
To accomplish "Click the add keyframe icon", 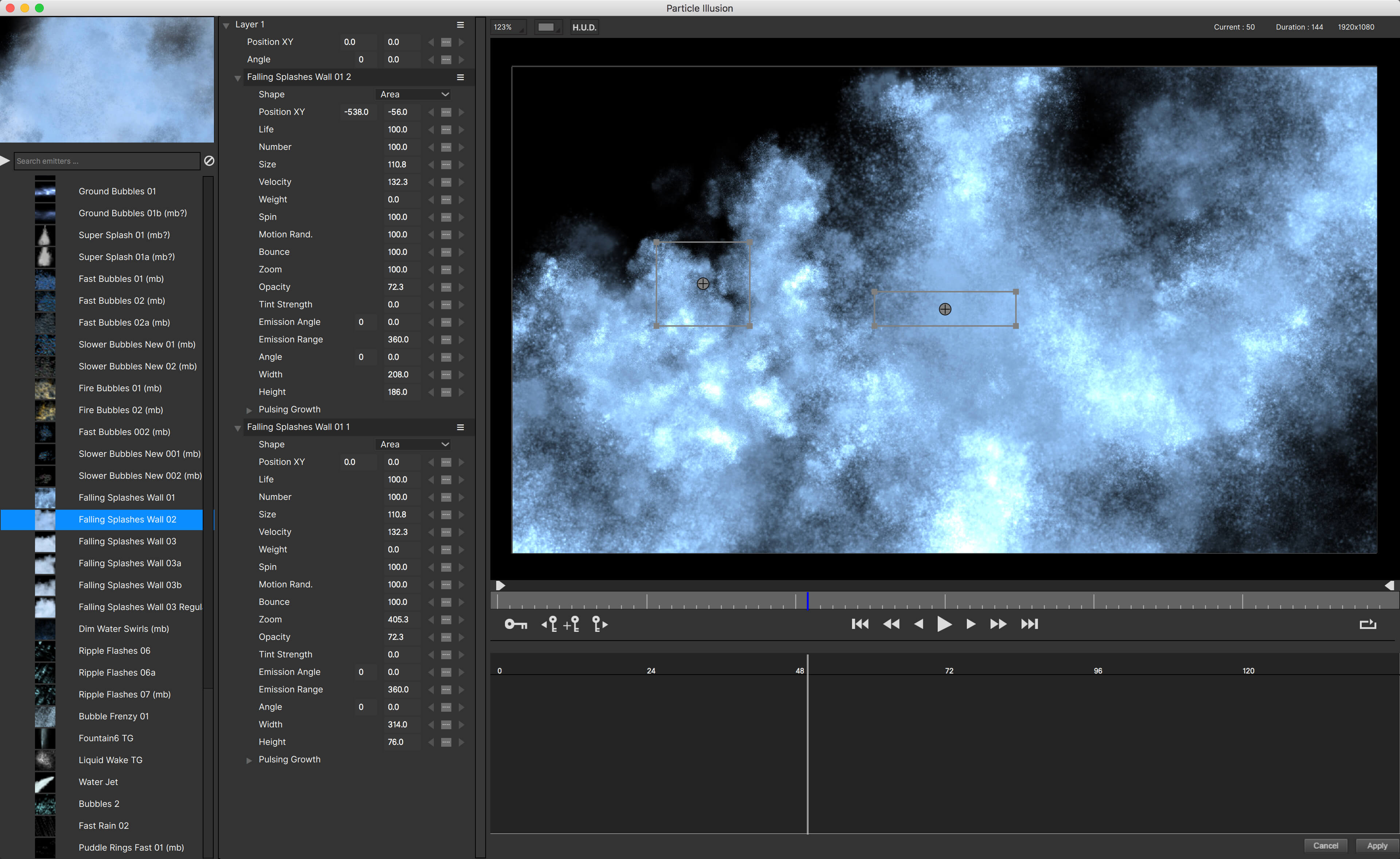I will pos(571,624).
